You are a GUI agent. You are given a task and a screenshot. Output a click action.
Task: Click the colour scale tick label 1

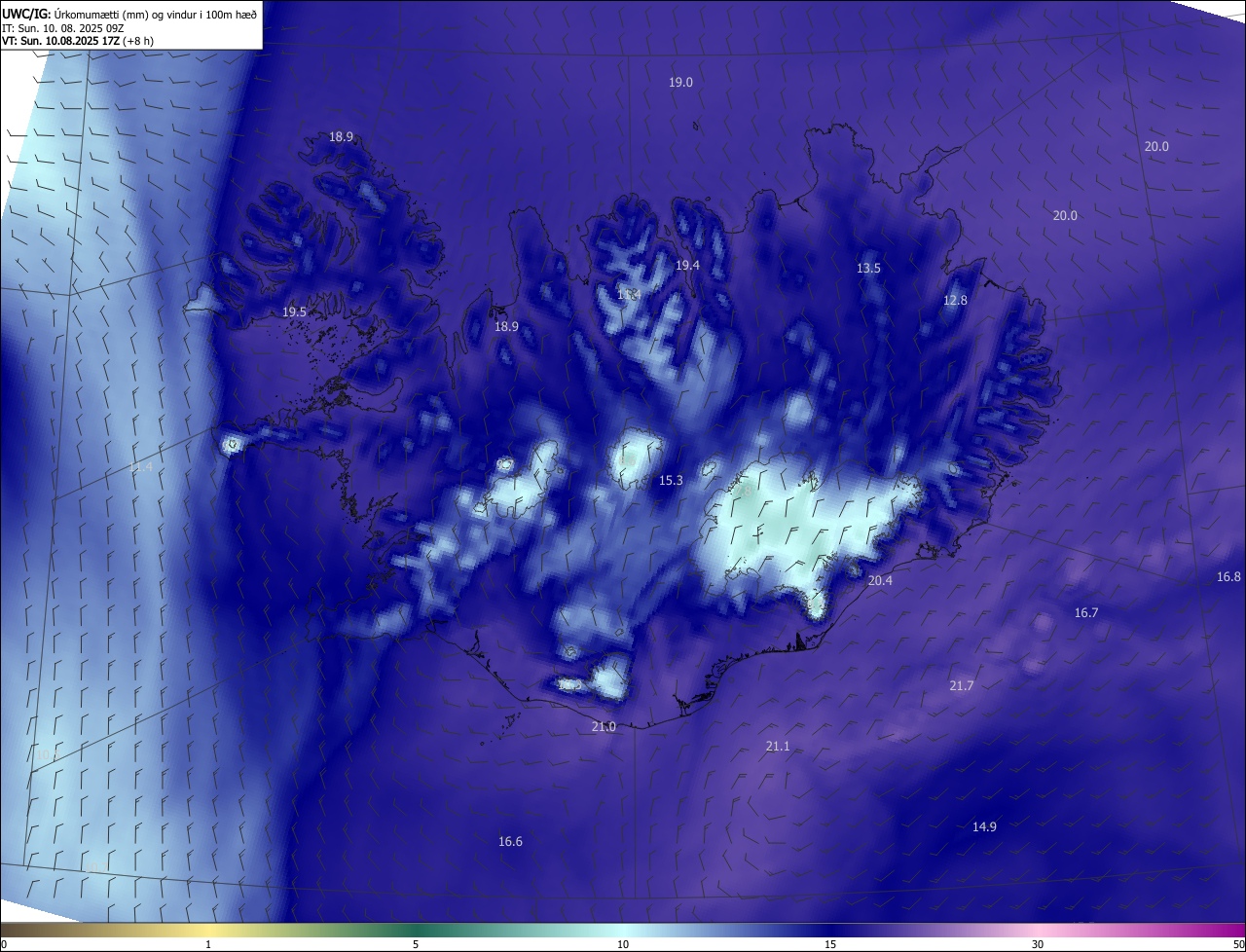(208, 944)
